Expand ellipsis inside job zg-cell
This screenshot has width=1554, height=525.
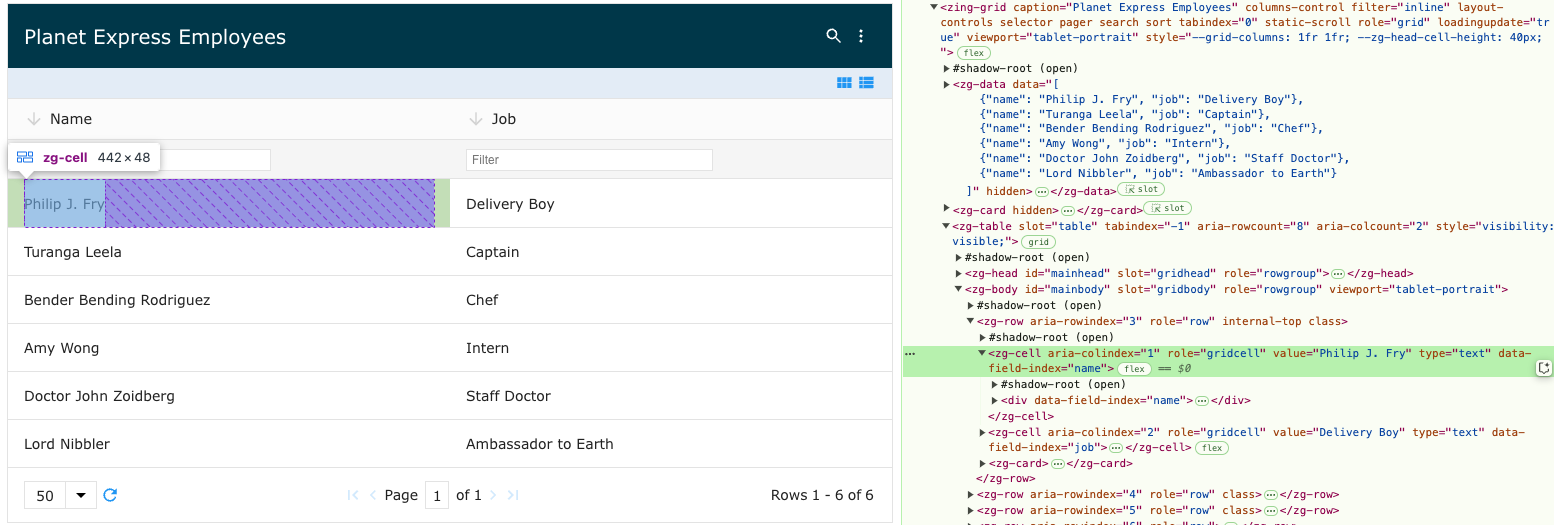coord(1117,448)
